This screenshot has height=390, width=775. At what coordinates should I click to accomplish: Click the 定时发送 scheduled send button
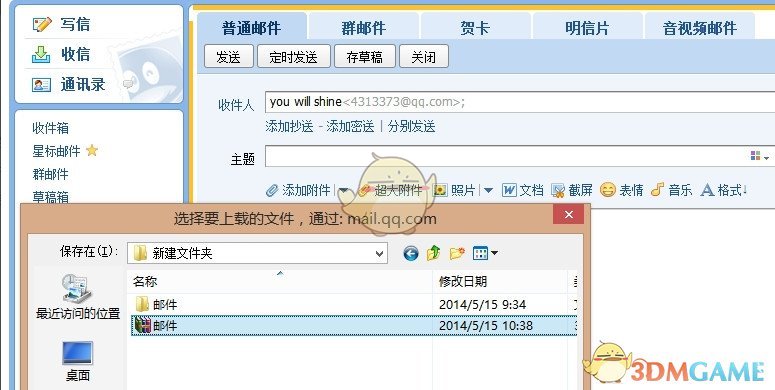point(294,57)
